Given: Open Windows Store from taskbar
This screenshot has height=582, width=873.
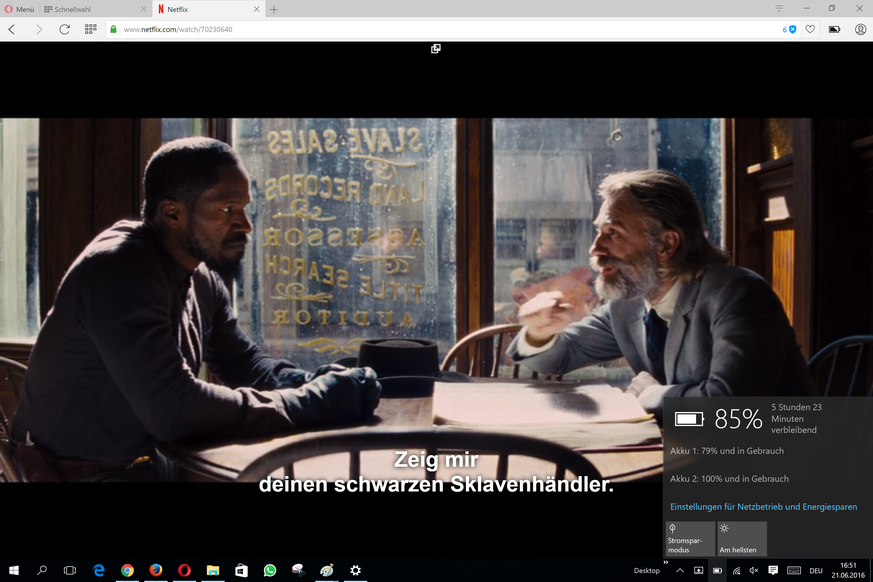Looking at the screenshot, I should [x=241, y=570].
